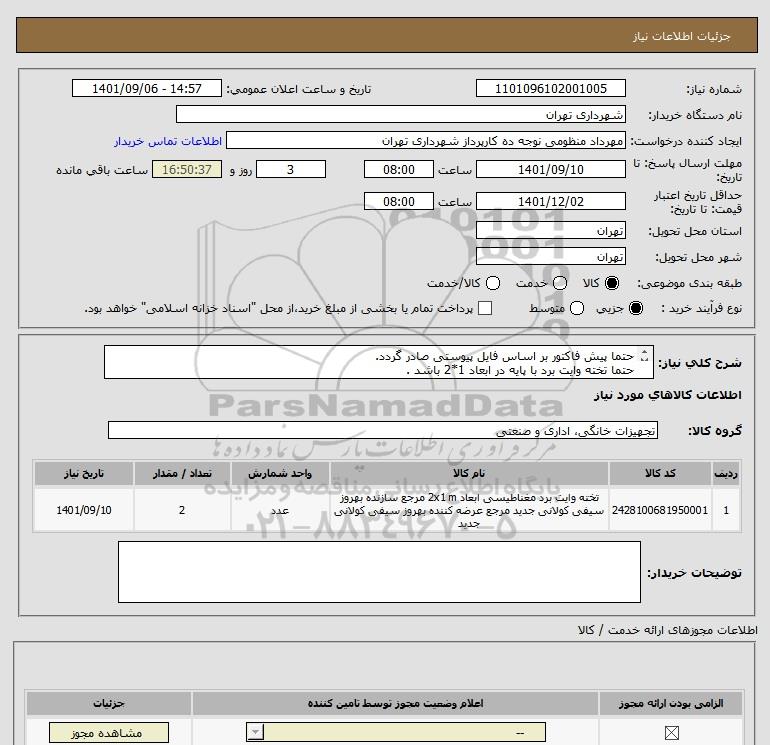This screenshot has height=745, width=770.
Task: Select the متوسط purchase type radio
Action: click(x=577, y=308)
